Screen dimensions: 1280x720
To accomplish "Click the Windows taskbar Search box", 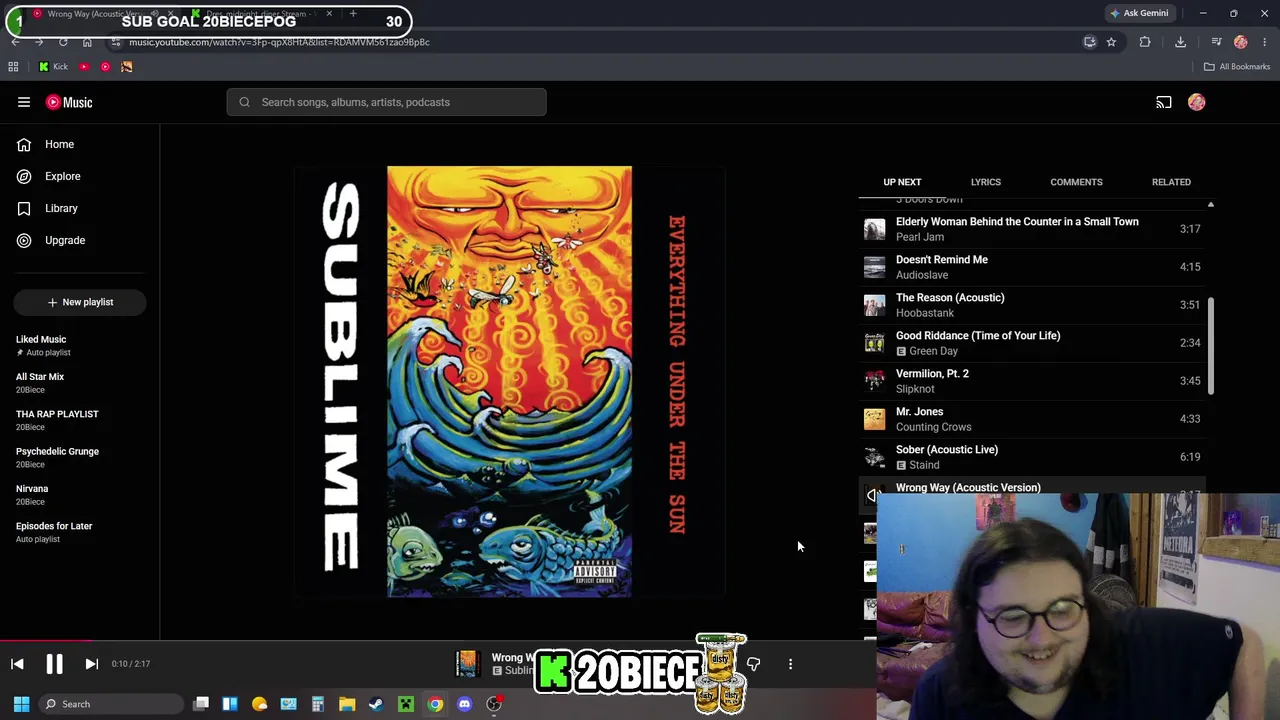I will point(109,704).
